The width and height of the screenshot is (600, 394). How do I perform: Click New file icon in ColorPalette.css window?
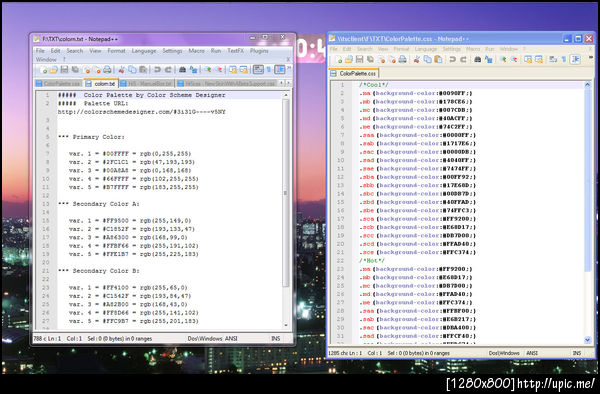[x=339, y=59]
